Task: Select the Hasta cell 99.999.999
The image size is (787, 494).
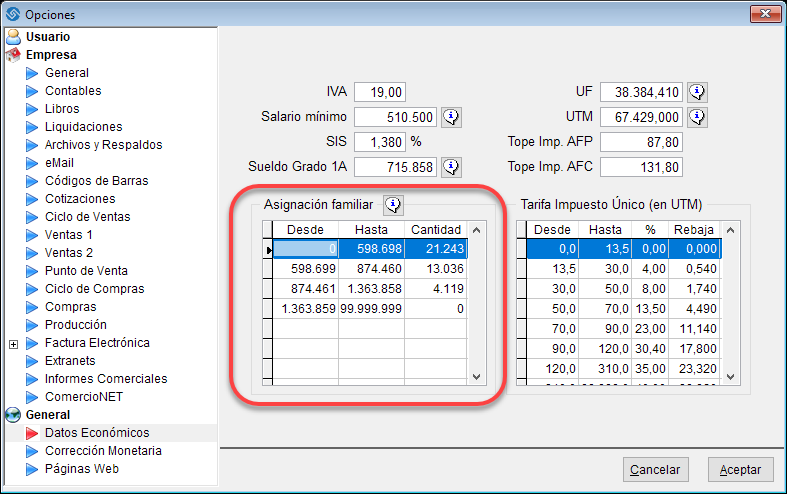Action: 371,309
